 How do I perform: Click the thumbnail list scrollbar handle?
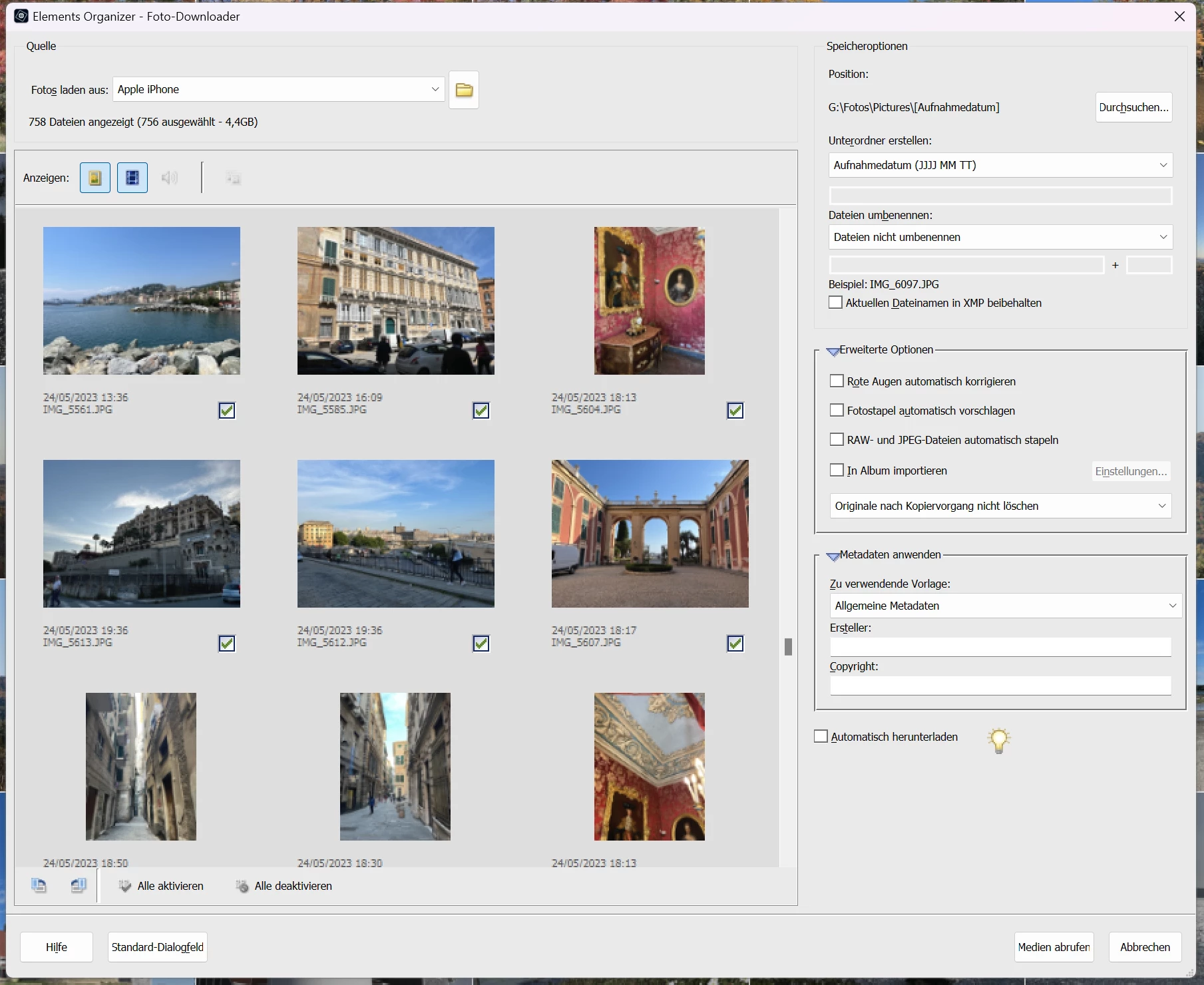[788, 647]
